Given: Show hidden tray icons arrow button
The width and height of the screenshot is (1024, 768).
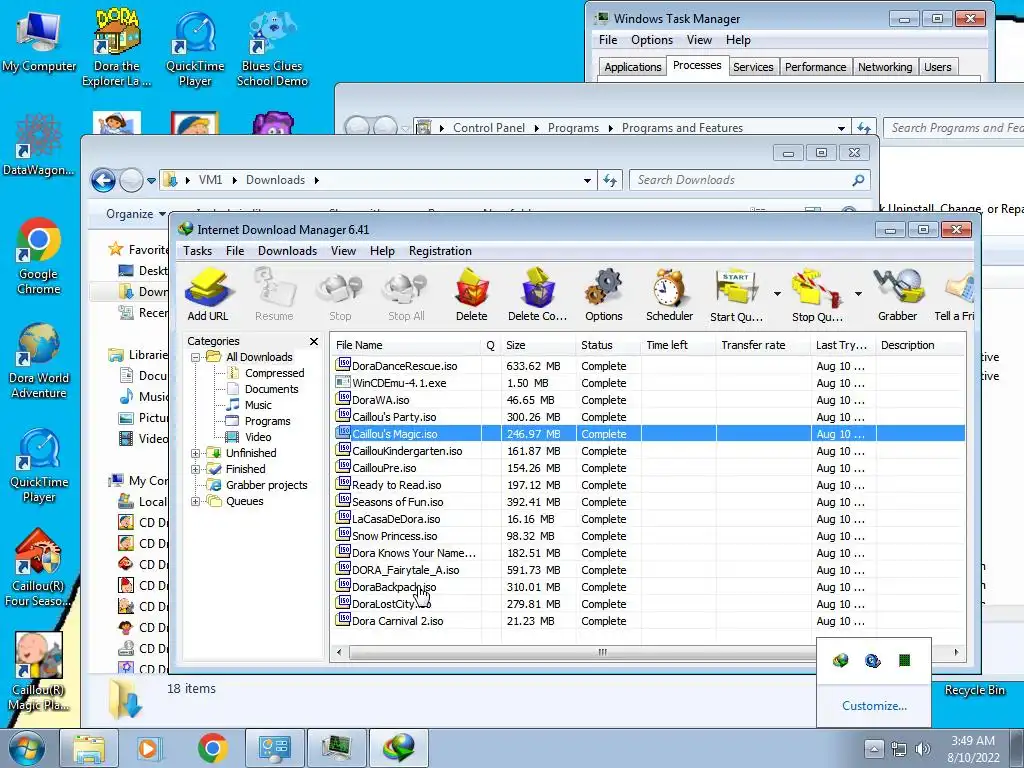Looking at the screenshot, I should pos(874,748).
